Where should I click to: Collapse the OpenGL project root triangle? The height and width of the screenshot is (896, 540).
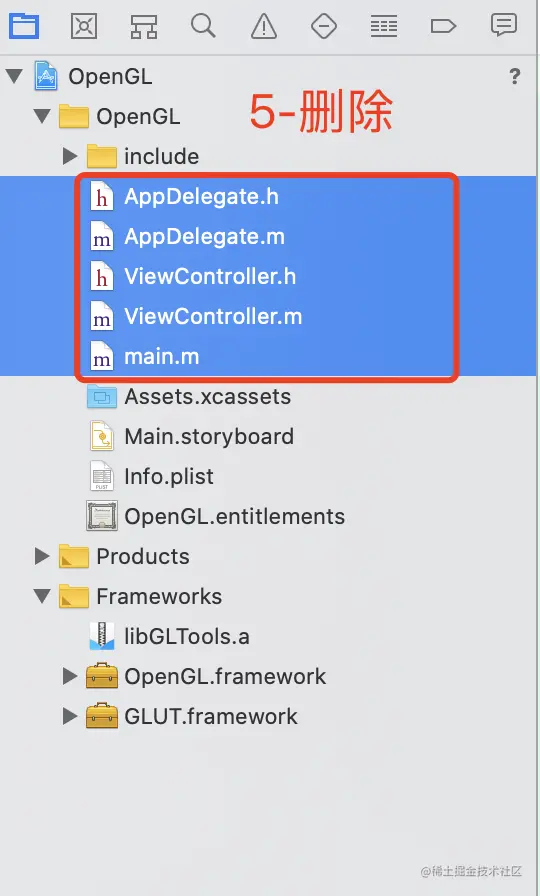14,75
